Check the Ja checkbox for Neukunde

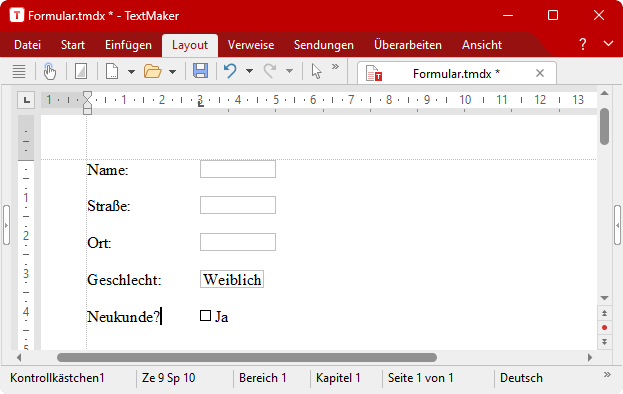[205, 316]
